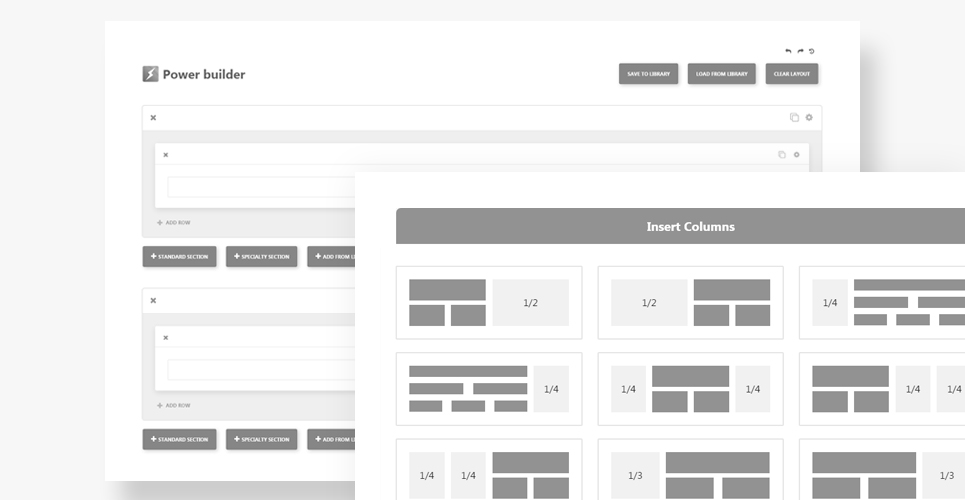Screen dimensions: 965x500
Task: Click the Power builder logo icon
Action: click(x=150, y=74)
